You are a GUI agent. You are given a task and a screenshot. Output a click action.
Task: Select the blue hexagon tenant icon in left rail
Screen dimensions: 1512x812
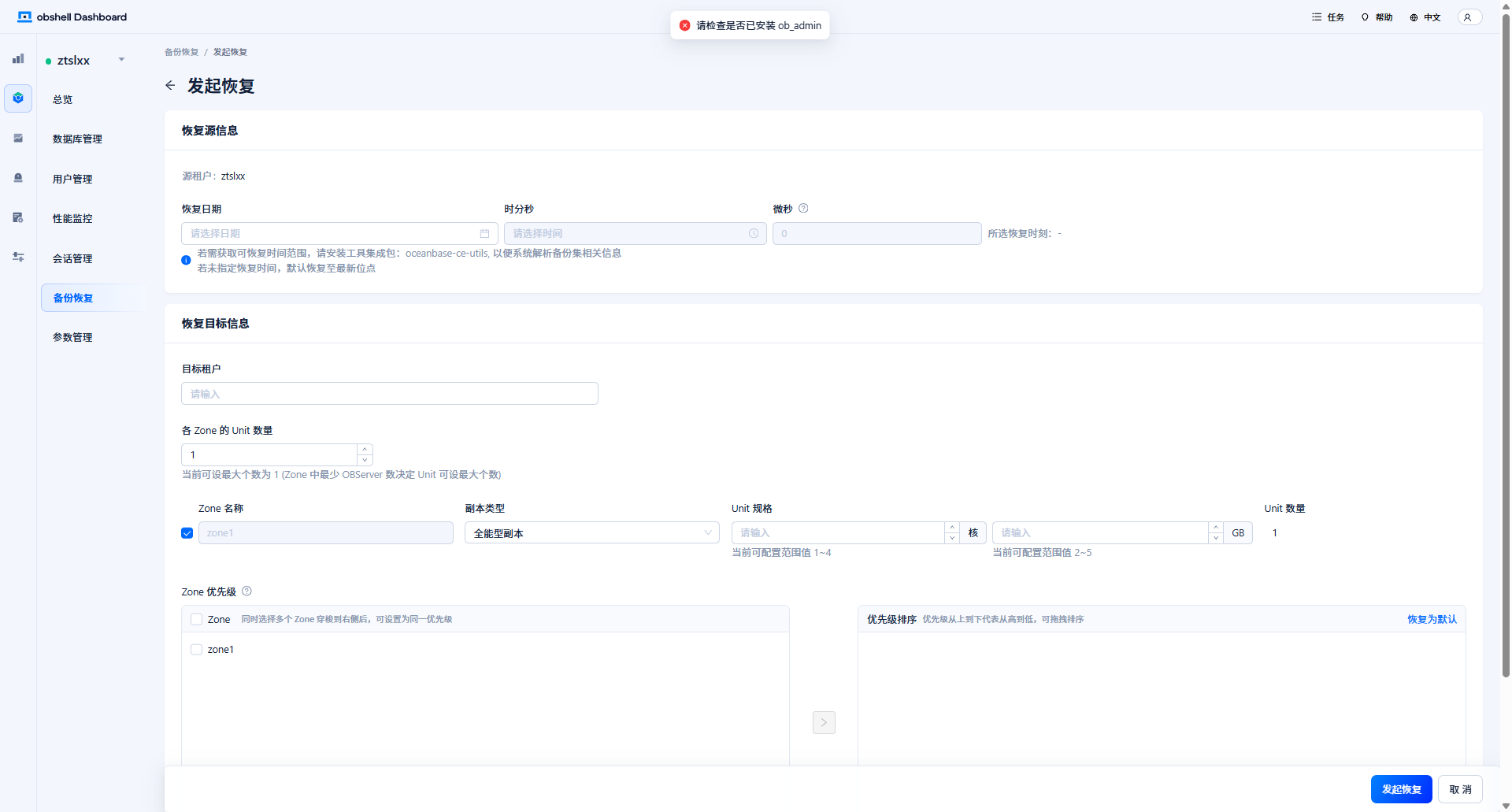coord(18,98)
